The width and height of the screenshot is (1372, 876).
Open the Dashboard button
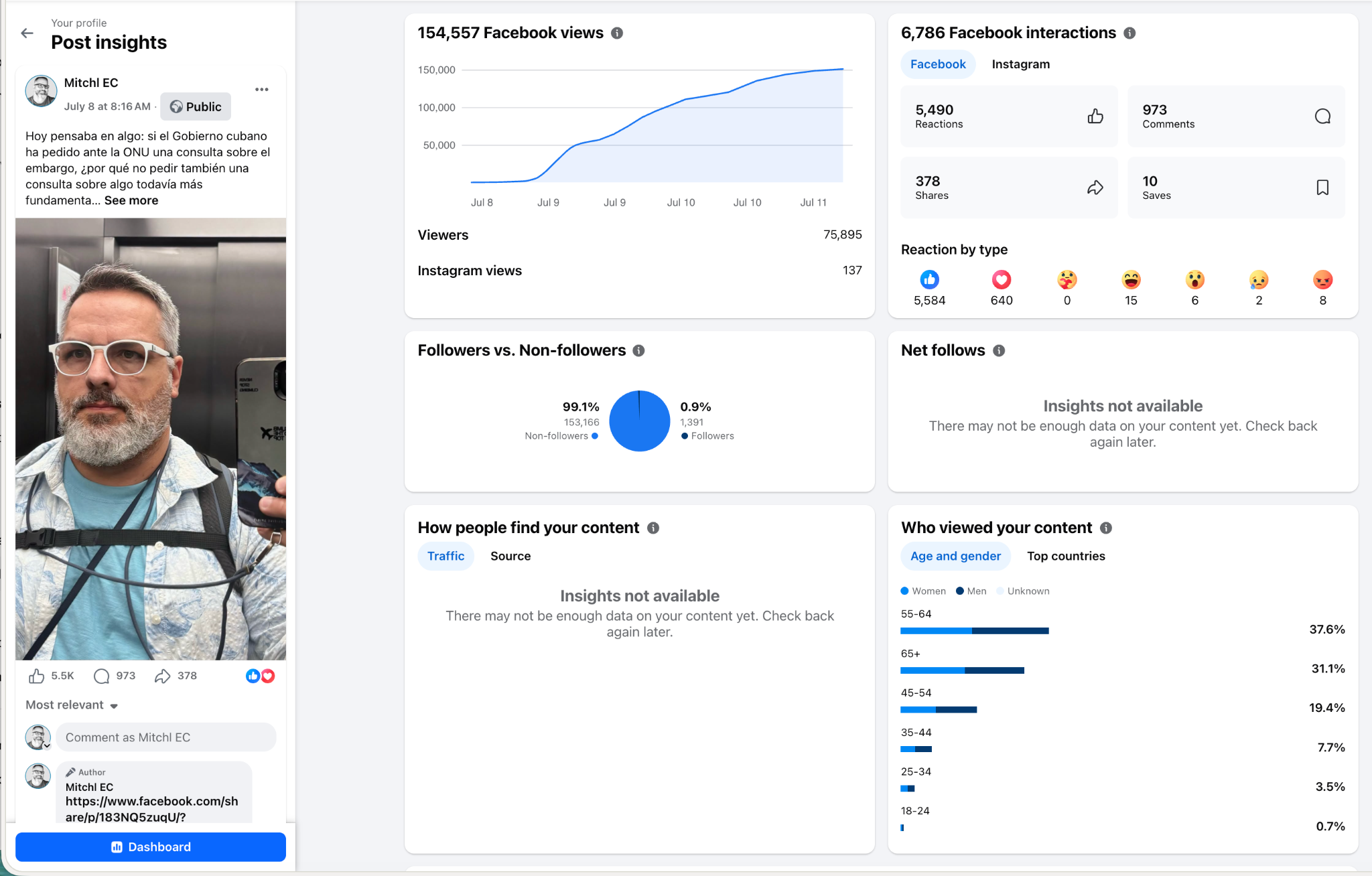pyautogui.click(x=151, y=847)
